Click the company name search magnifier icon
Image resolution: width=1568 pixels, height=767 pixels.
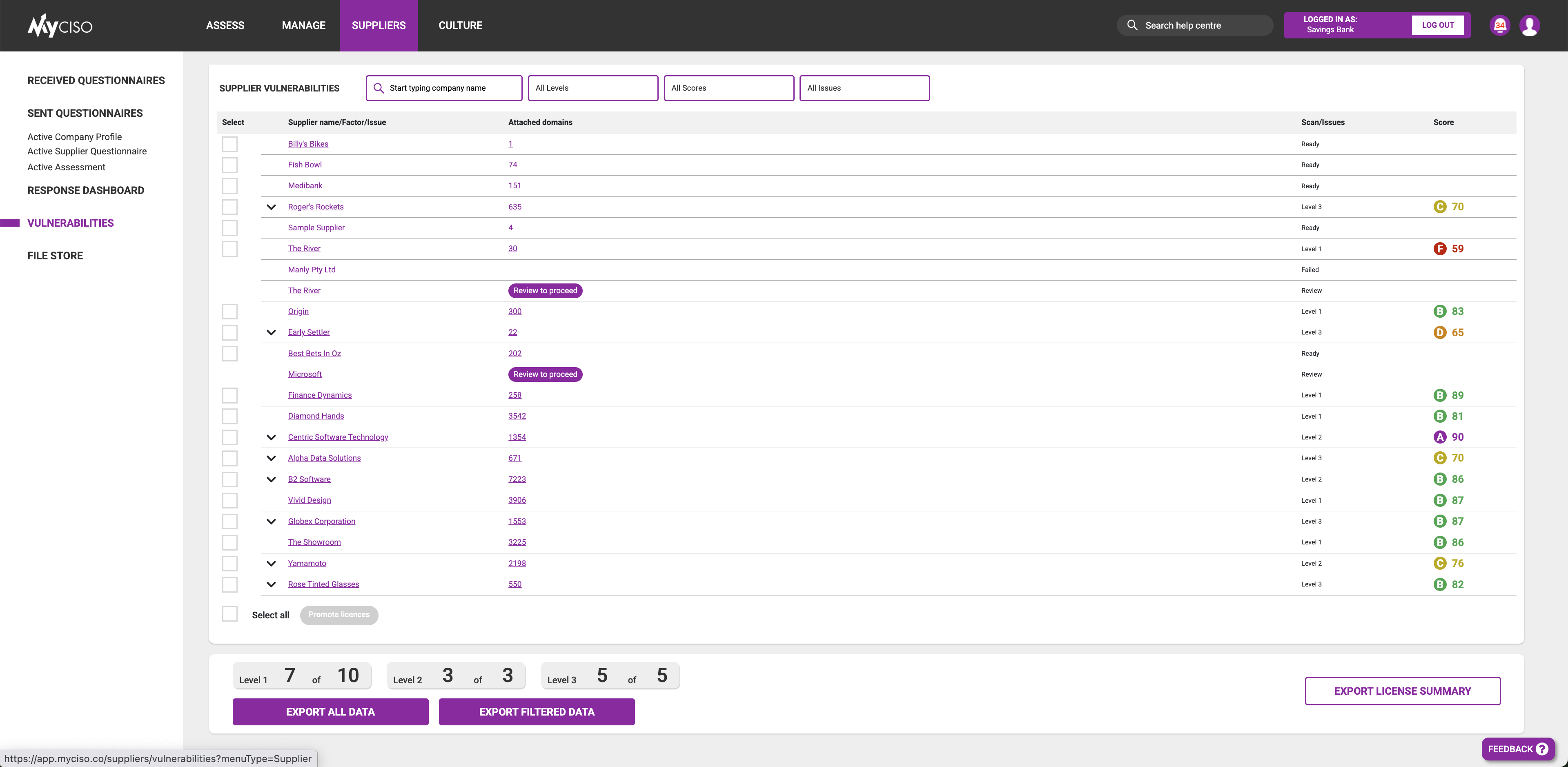[x=379, y=88]
